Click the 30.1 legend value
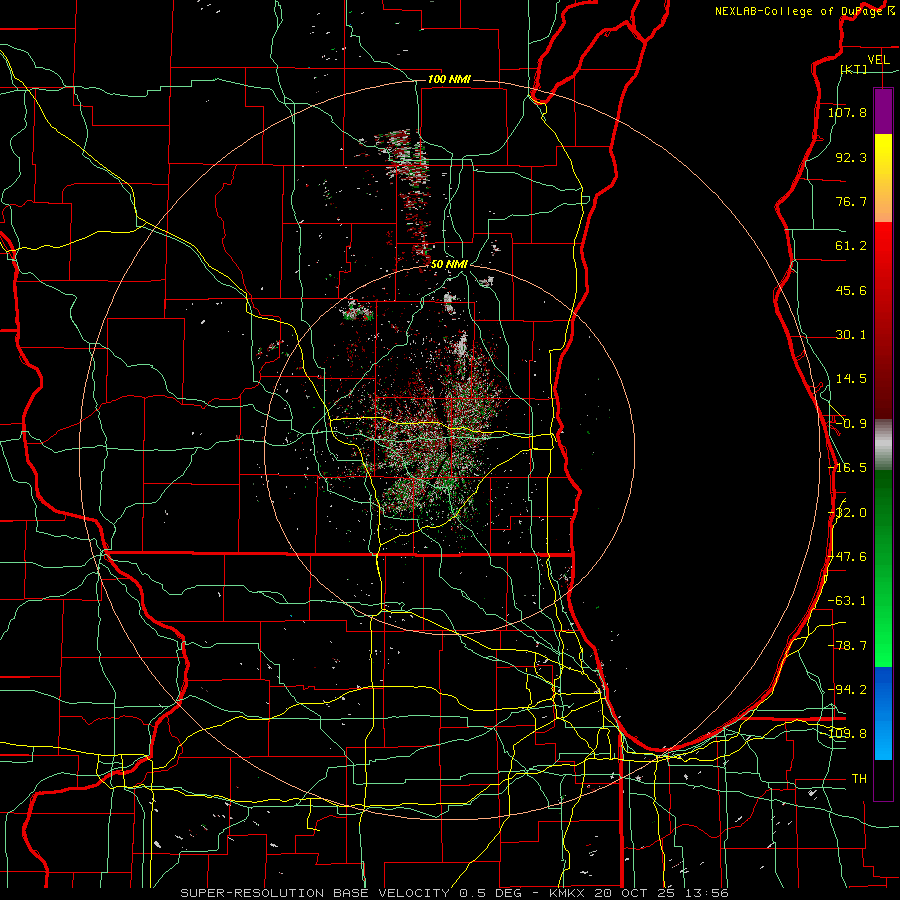 click(851, 335)
